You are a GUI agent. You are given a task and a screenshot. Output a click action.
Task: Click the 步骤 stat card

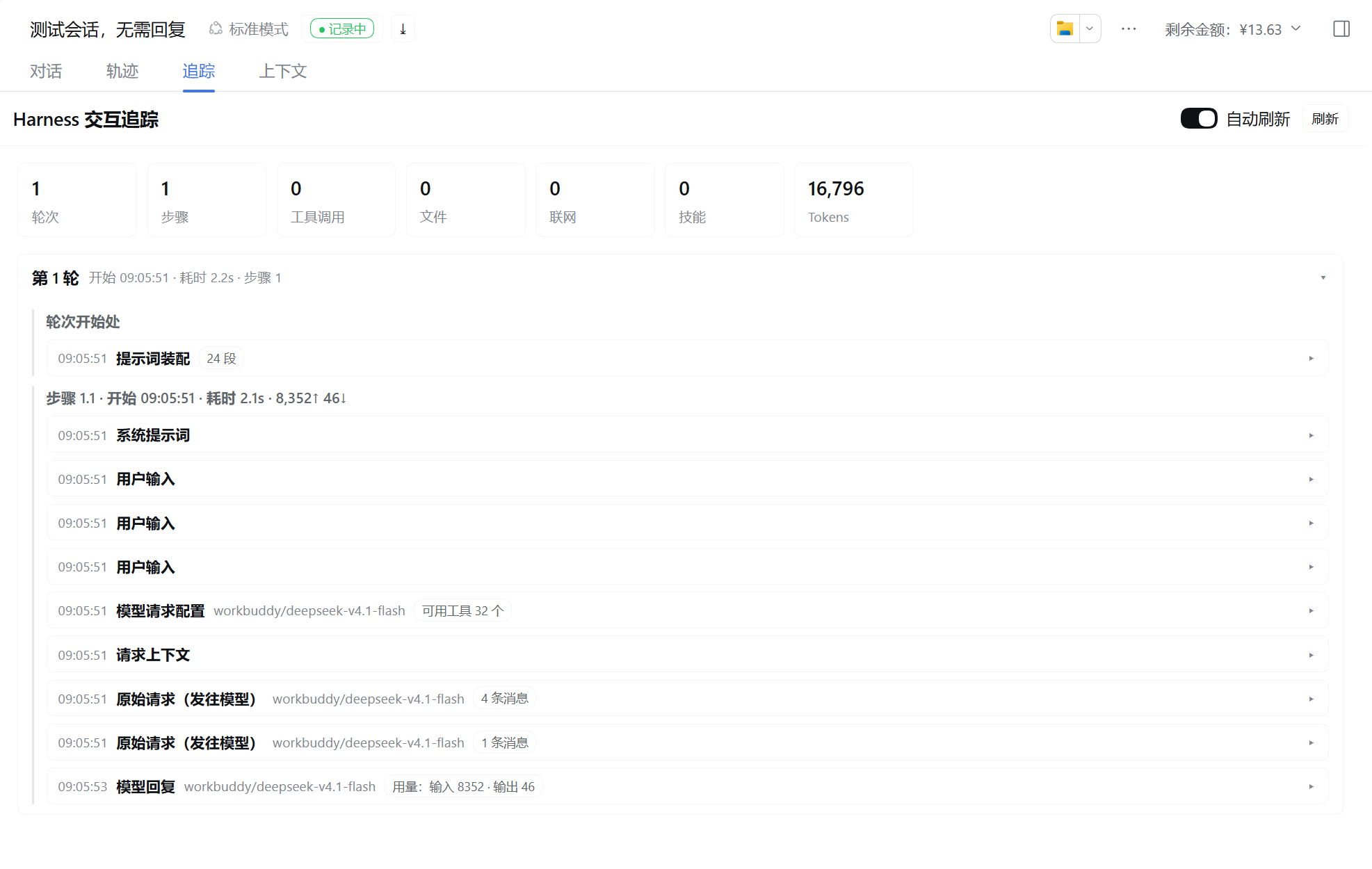pos(207,200)
